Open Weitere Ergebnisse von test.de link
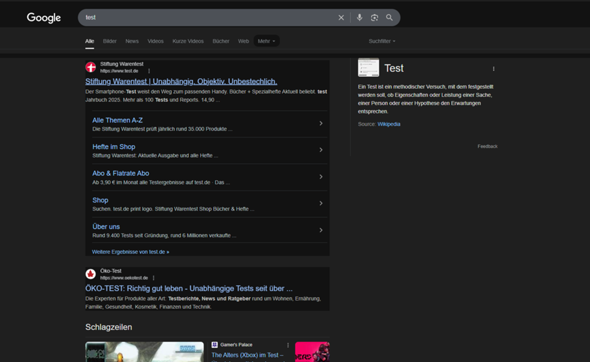 click(x=131, y=252)
